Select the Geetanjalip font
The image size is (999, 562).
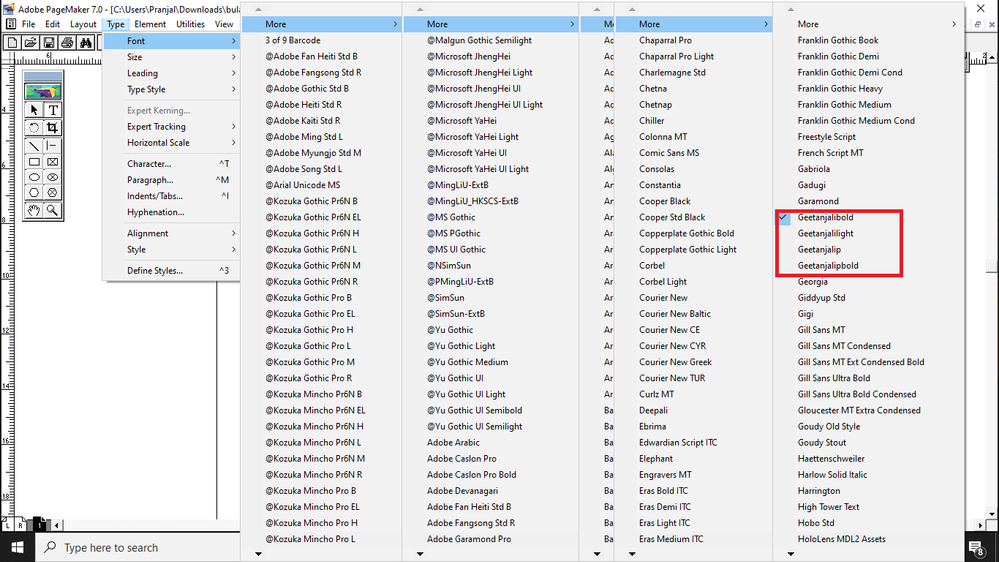click(819, 249)
